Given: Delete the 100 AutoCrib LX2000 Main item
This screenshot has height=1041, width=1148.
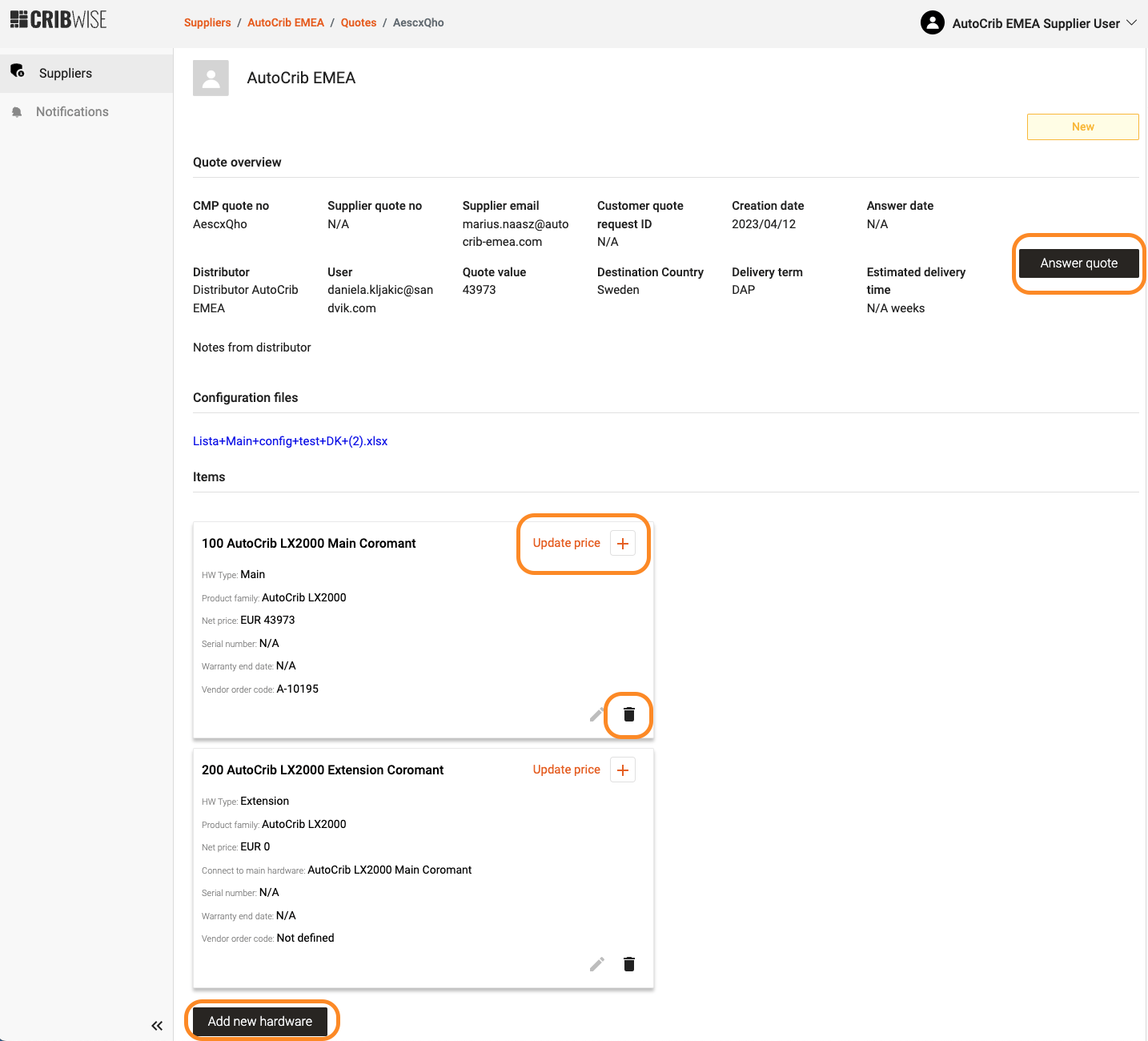Looking at the screenshot, I should click(x=629, y=714).
